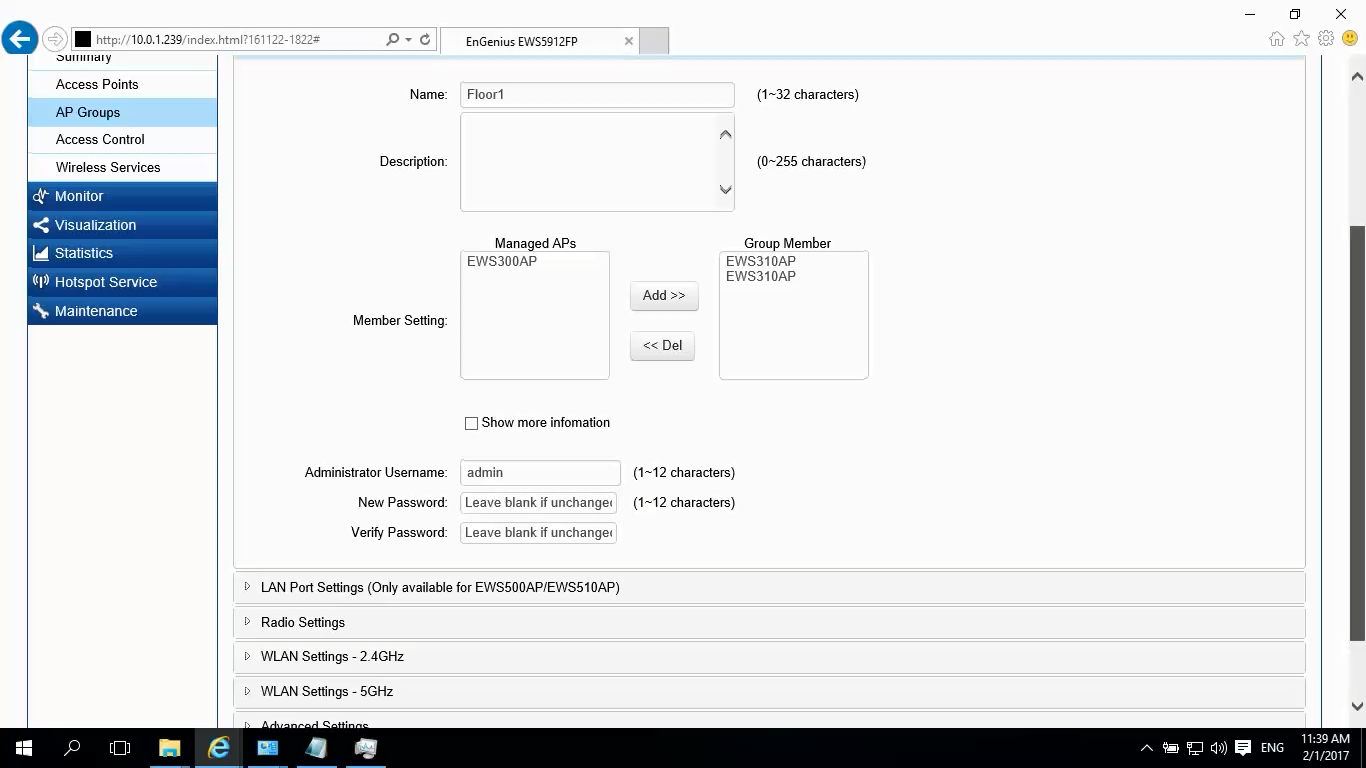Click the New Password field
This screenshot has height=768, width=1366.
pos(538,503)
